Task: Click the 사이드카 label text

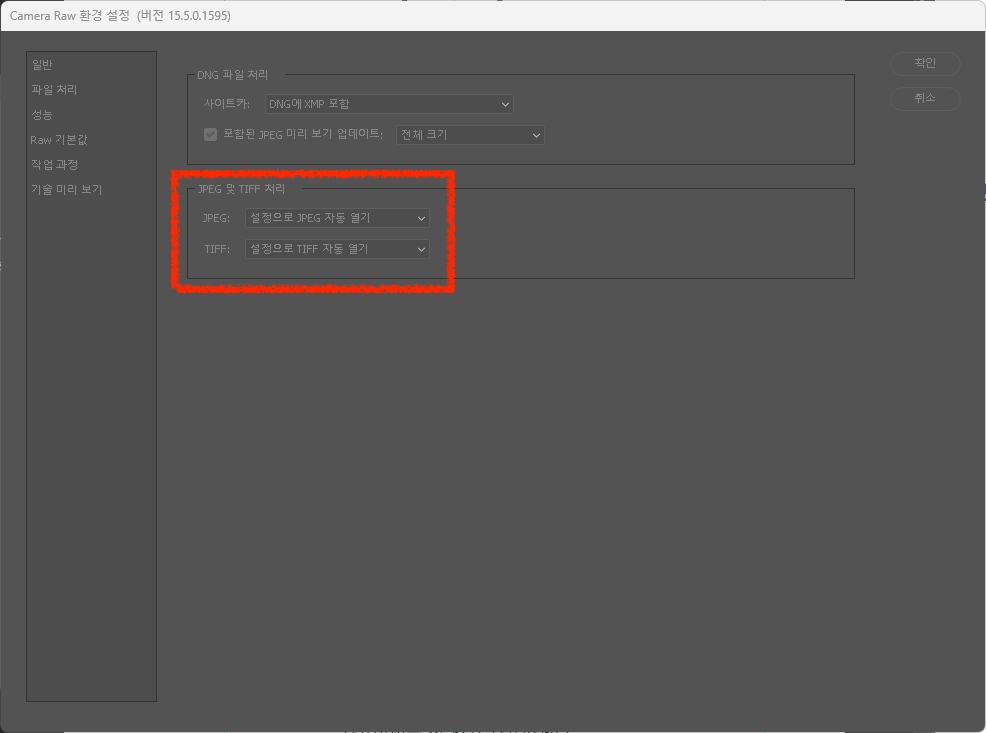Action: (226, 104)
